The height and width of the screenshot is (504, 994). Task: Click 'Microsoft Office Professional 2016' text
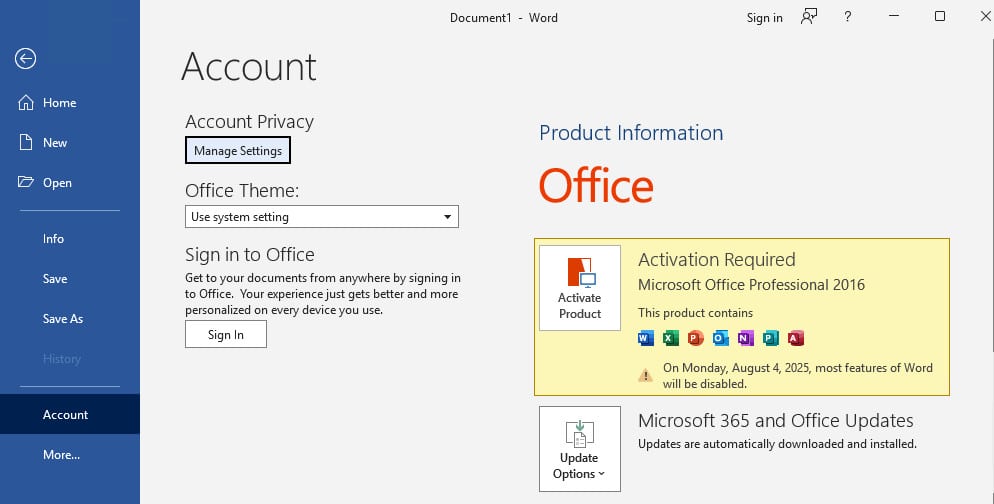pos(751,285)
